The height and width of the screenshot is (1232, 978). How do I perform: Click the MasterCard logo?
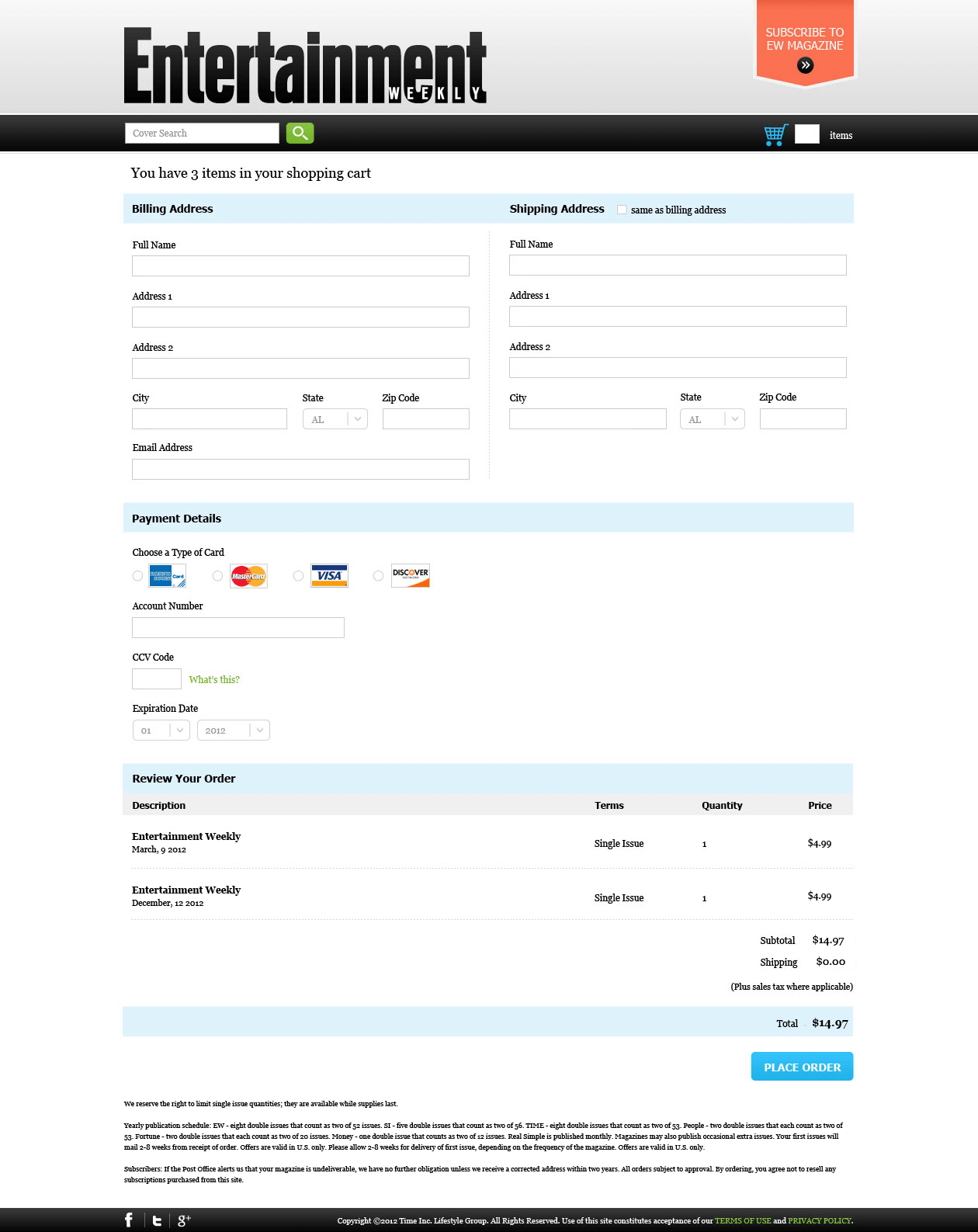point(248,576)
